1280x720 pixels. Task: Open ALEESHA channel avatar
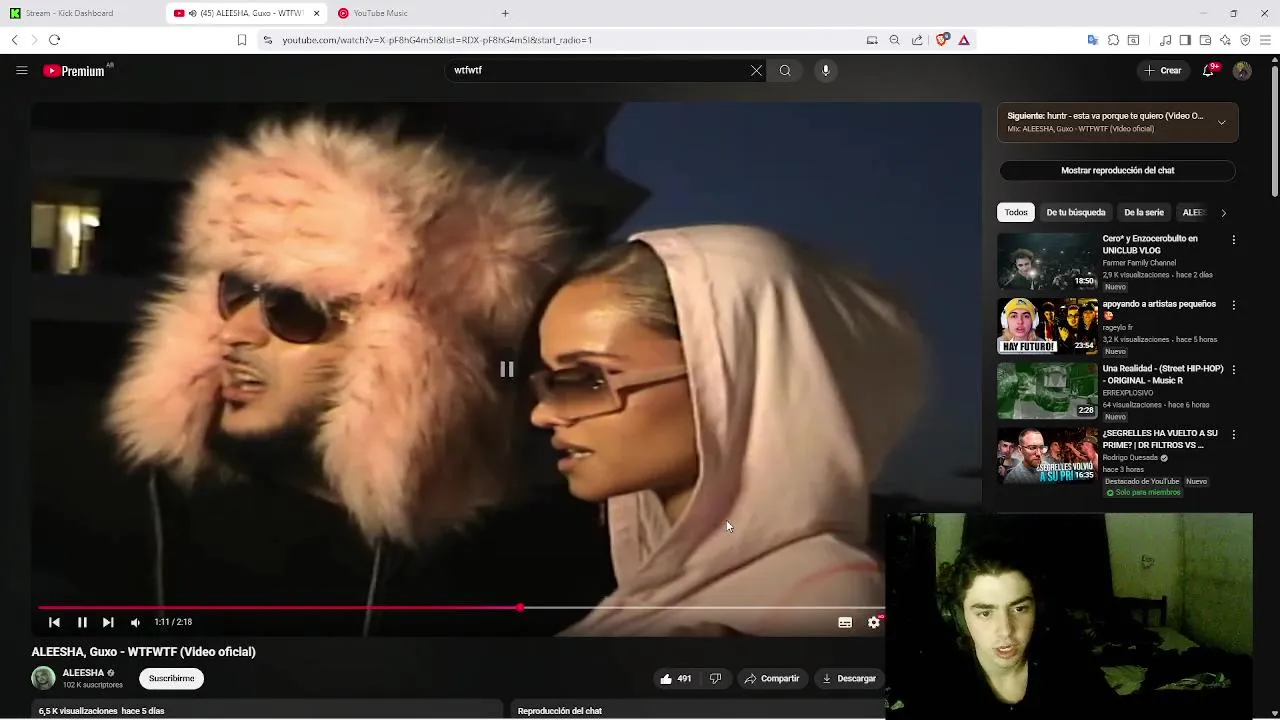(43, 678)
